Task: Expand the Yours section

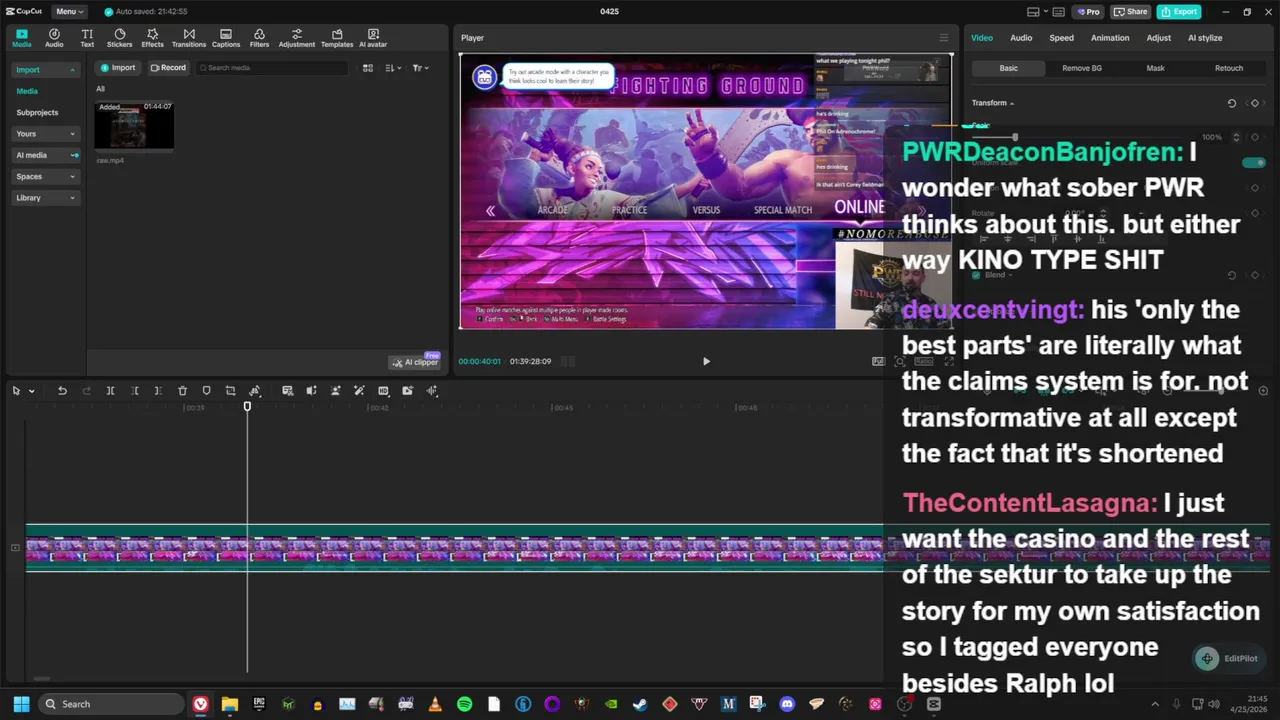Action: pyautogui.click(x=46, y=134)
